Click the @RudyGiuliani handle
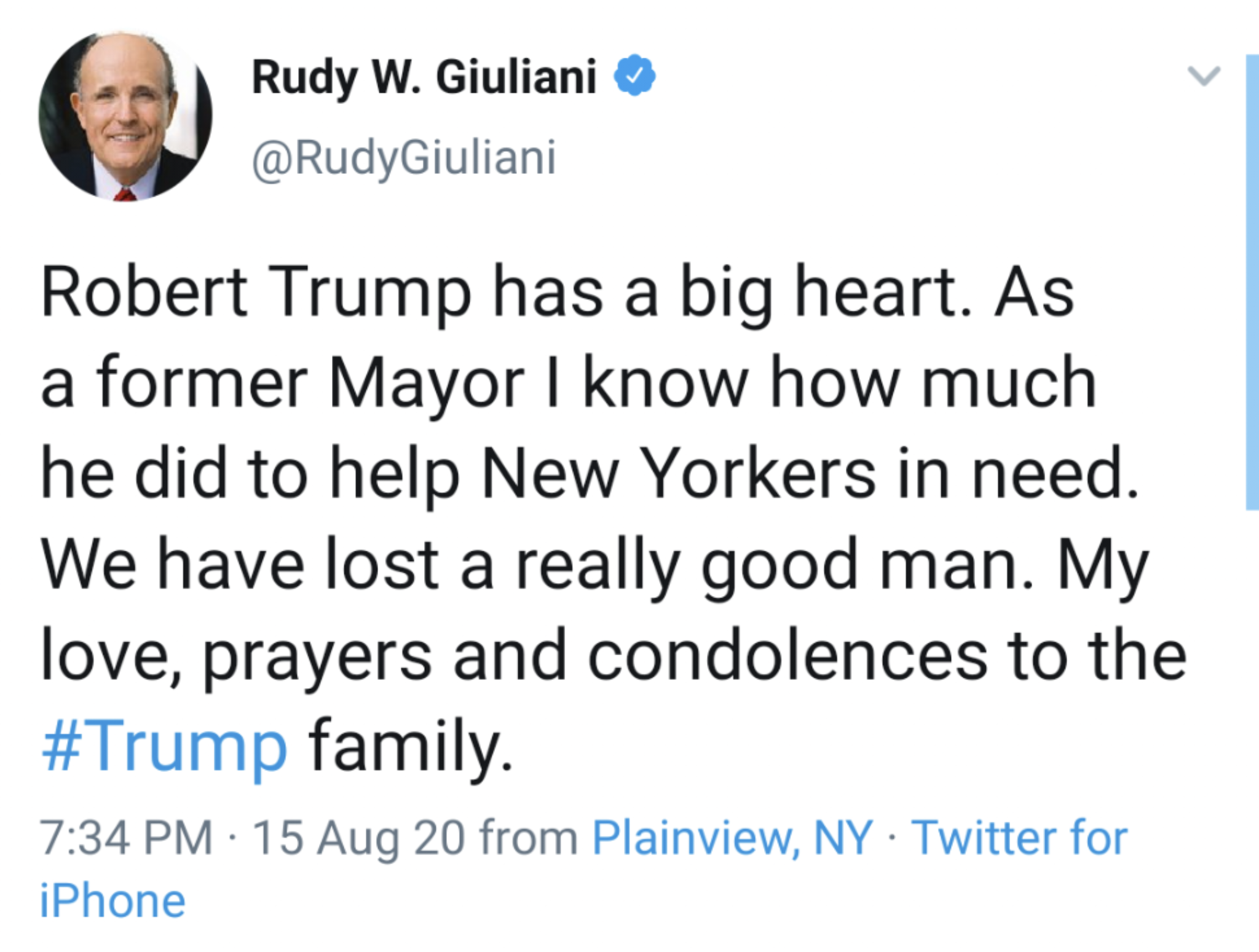1259x952 pixels. [x=404, y=158]
